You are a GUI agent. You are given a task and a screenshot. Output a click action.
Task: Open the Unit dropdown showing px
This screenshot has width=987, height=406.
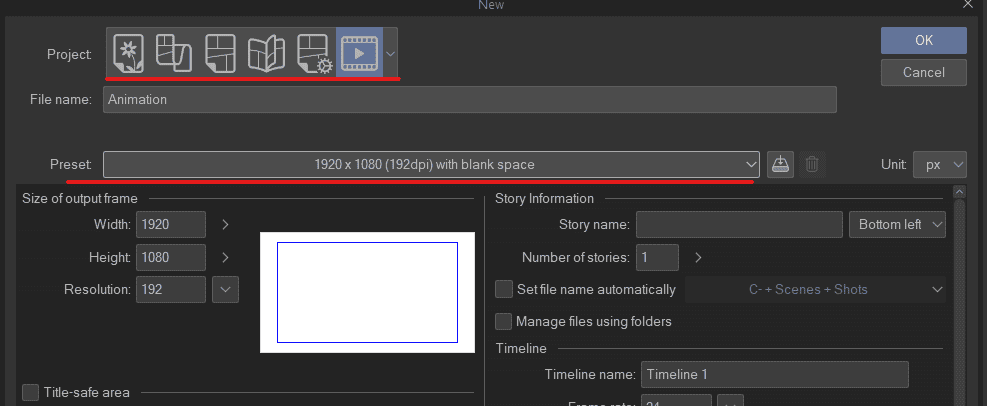click(x=939, y=164)
